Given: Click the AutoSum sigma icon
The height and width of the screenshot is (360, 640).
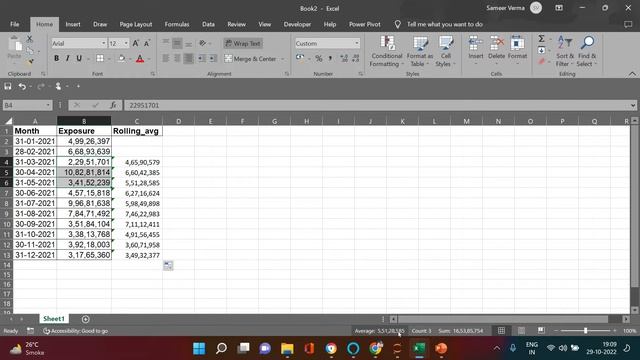Looking at the screenshot, I should click(x=541, y=39).
